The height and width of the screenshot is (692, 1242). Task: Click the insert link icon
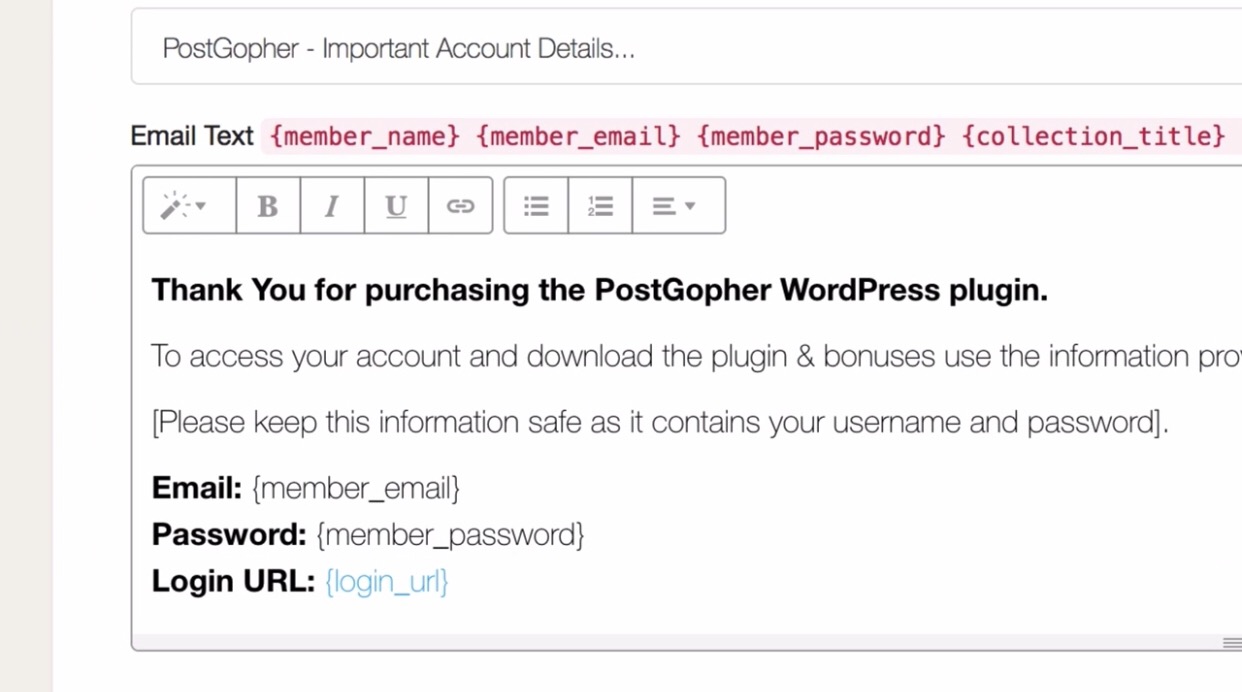[460, 206]
